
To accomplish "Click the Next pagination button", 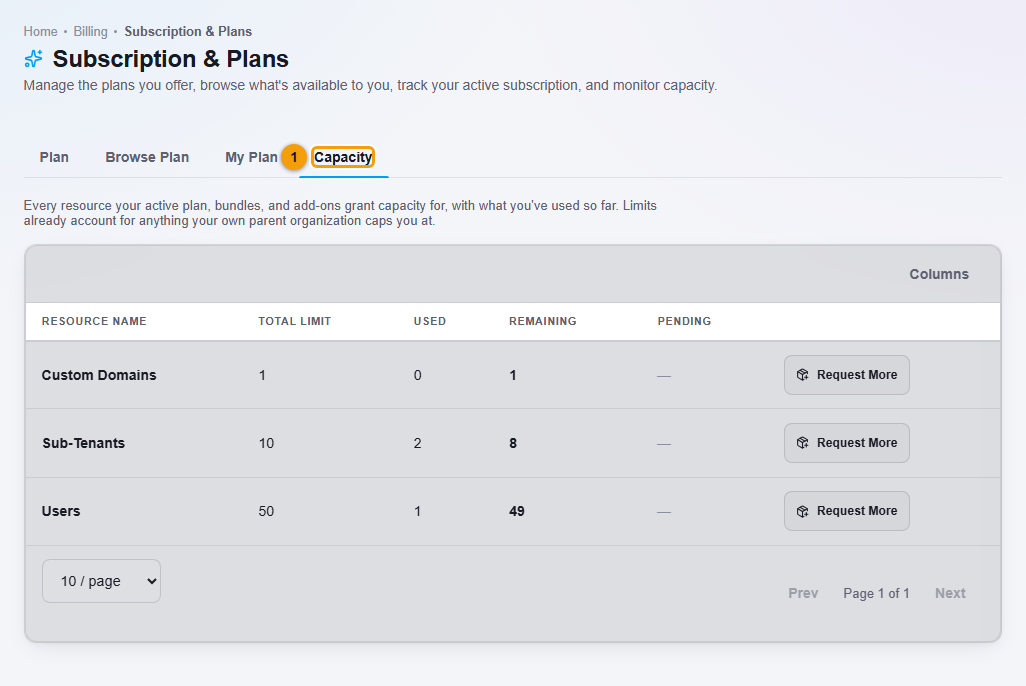I will [x=950, y=593].
